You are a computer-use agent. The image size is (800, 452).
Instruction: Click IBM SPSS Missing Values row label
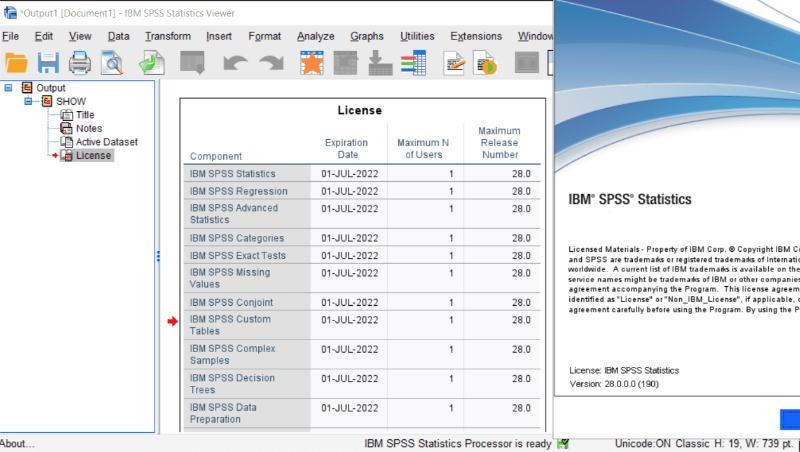coord(230,278)
